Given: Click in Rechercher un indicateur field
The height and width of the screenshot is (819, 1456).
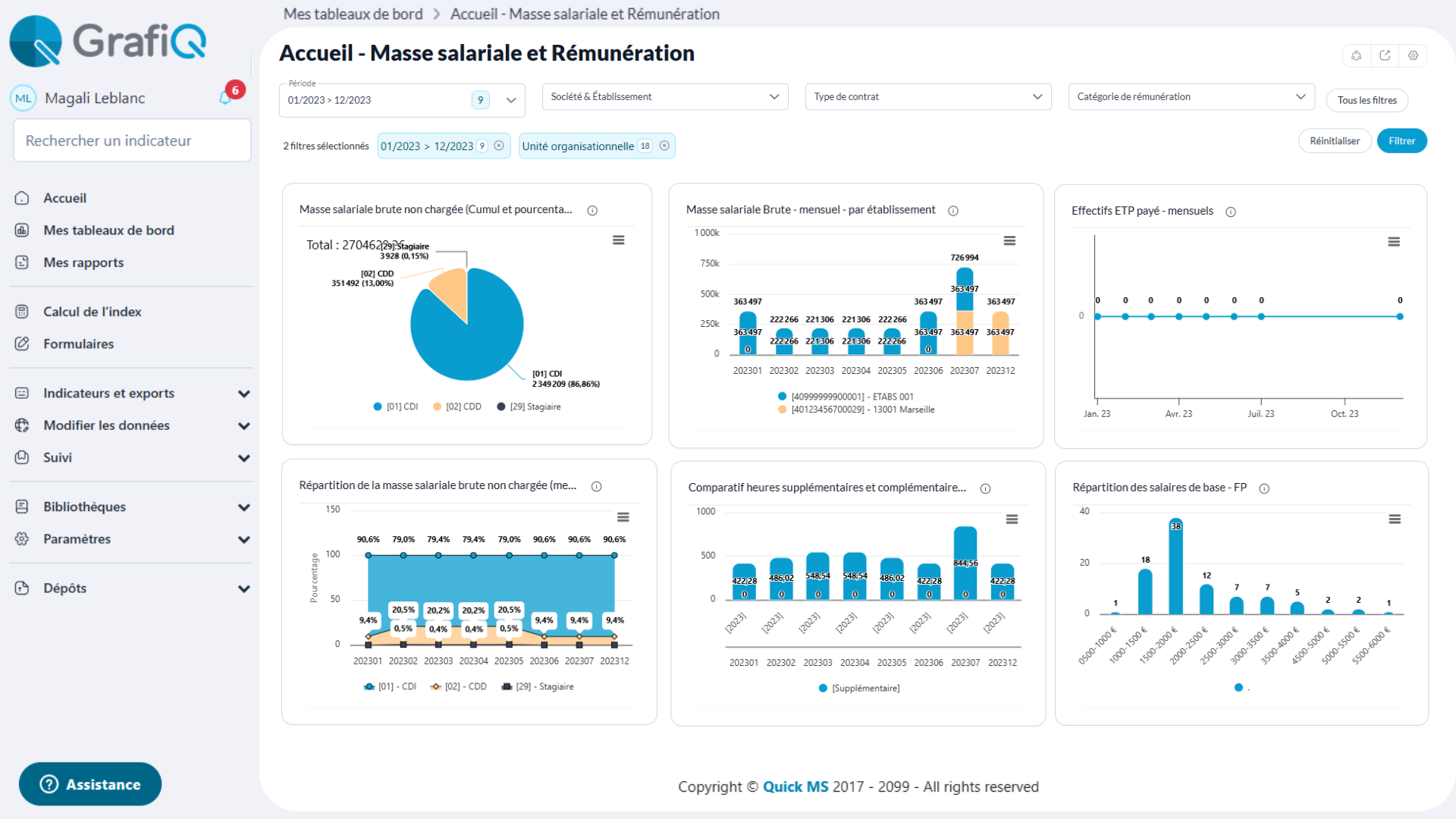Looking at the screenshot, I should [x=132, y=140].
